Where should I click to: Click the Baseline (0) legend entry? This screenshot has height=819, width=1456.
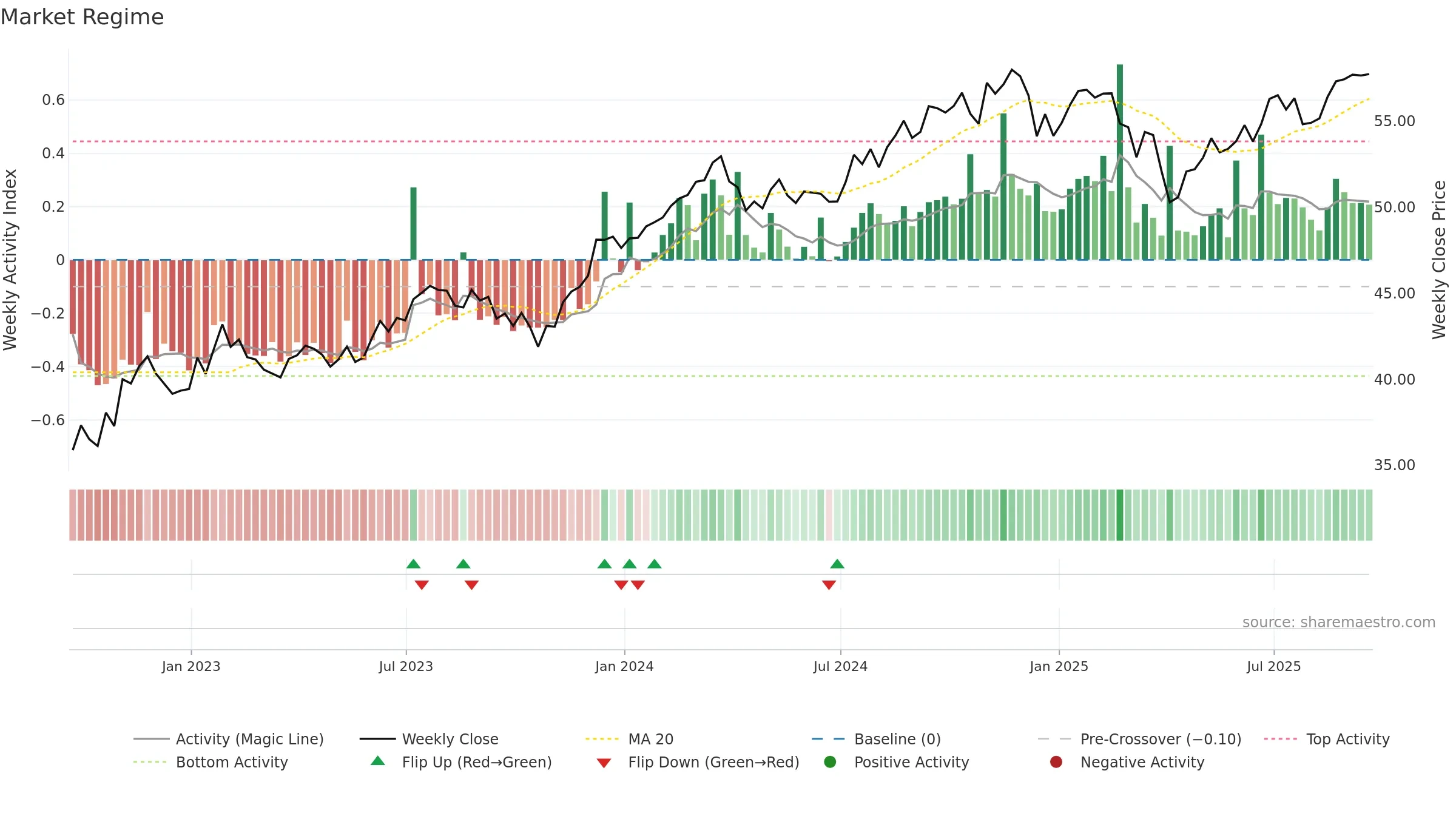[876, 739]
